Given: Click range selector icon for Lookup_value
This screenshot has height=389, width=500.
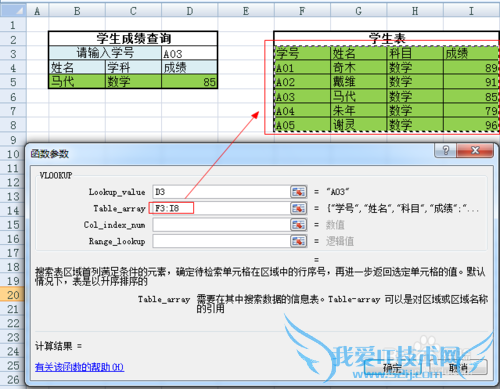Looking at the screenshot, I should coord(298,192).
